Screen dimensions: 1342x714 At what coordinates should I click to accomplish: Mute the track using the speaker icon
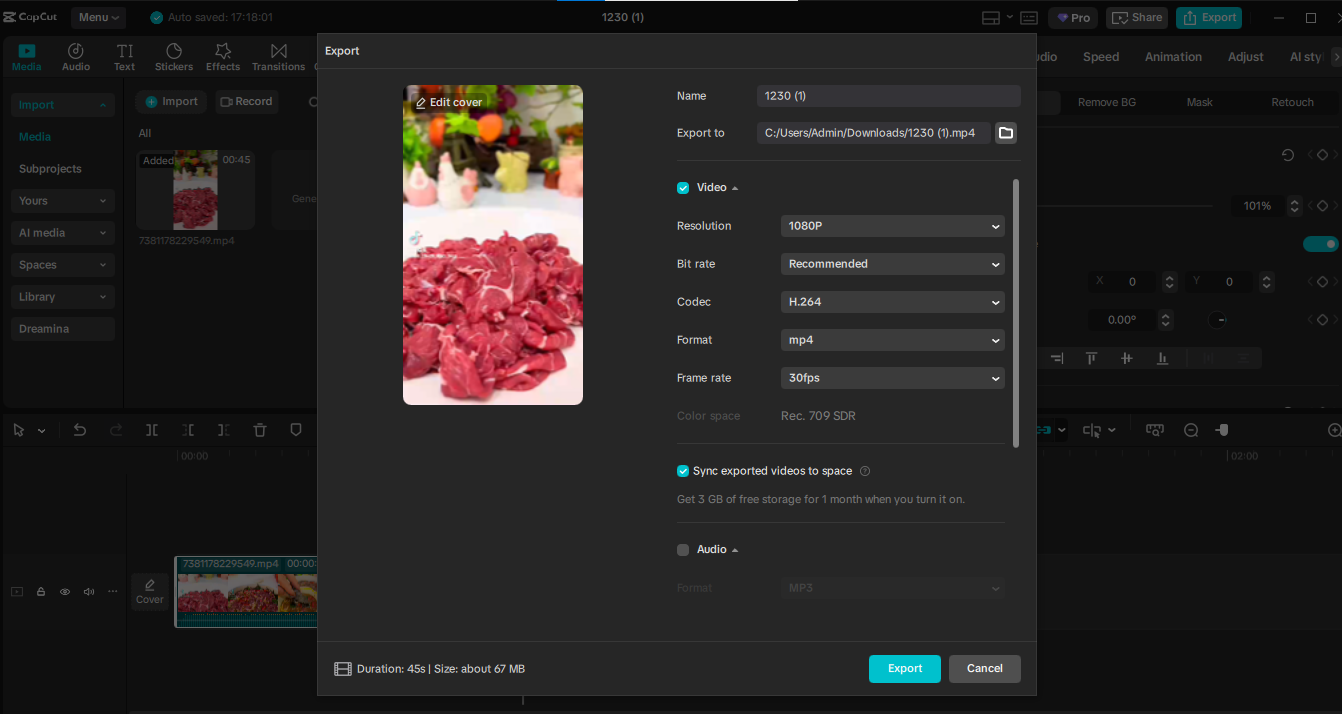click(x=89, y=592)
